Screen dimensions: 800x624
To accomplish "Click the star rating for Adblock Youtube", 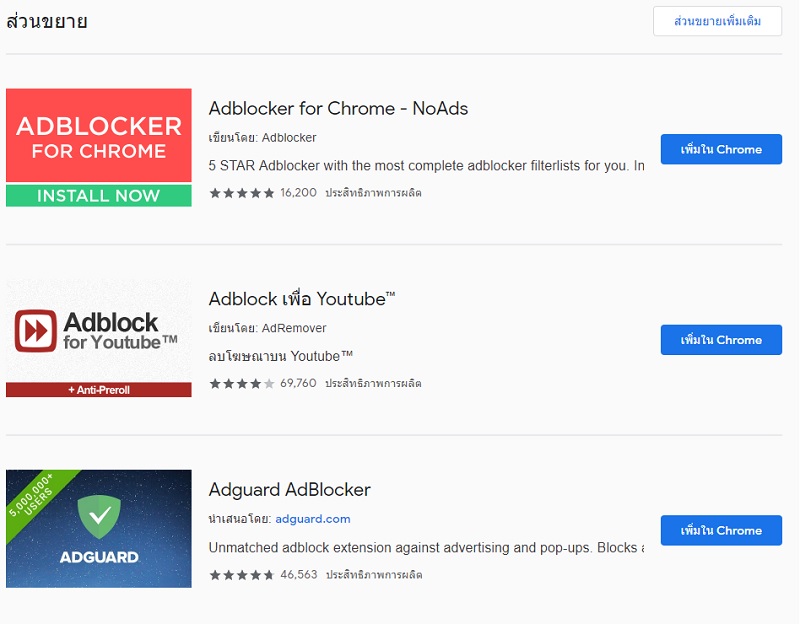I will (241, 383).
